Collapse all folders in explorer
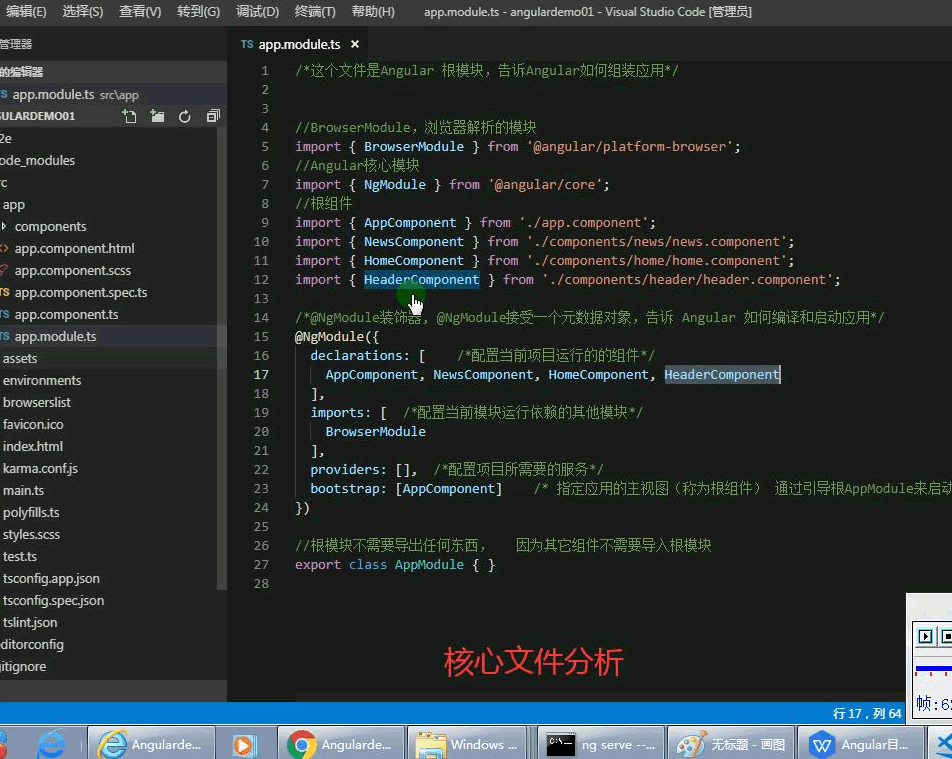The width and height of the screenshot is (952, 759). [x=212, y=116]
